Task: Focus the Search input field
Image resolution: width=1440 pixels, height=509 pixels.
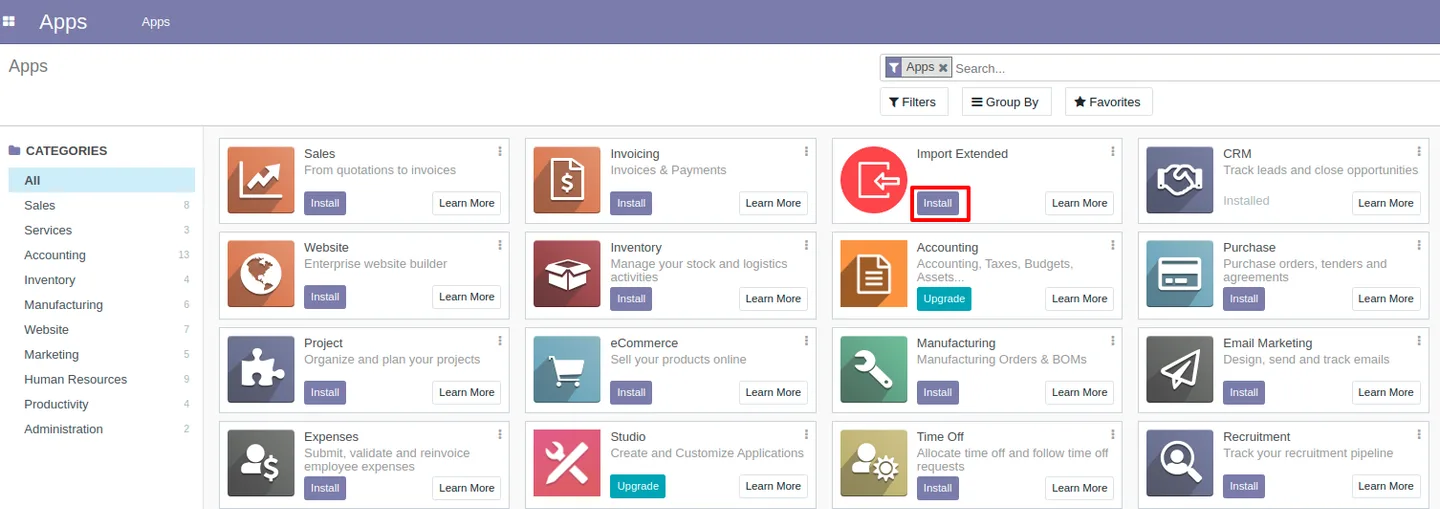Action: [1196, 68]
